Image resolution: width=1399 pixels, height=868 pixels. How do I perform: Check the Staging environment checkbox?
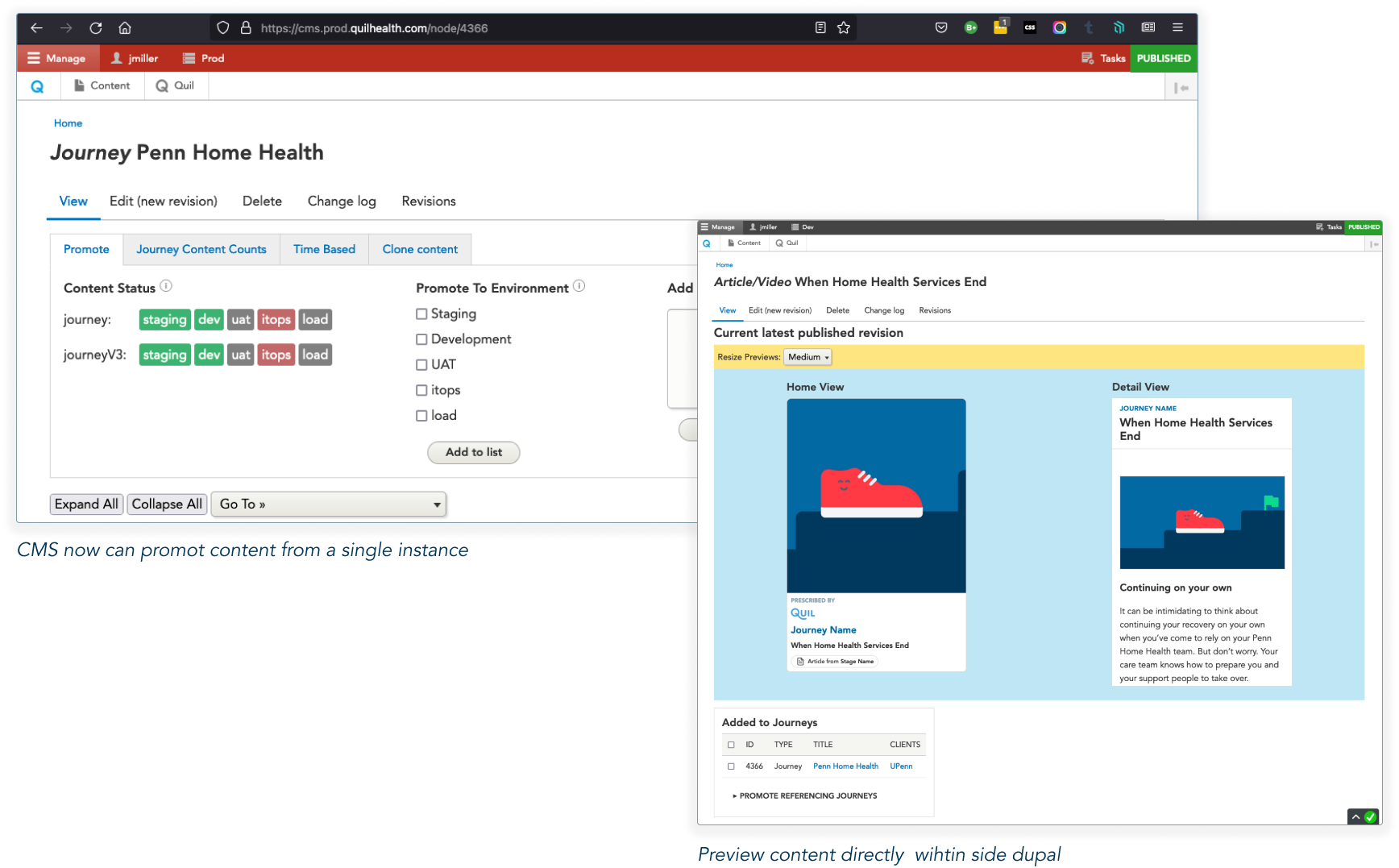(x=421, y=314)
